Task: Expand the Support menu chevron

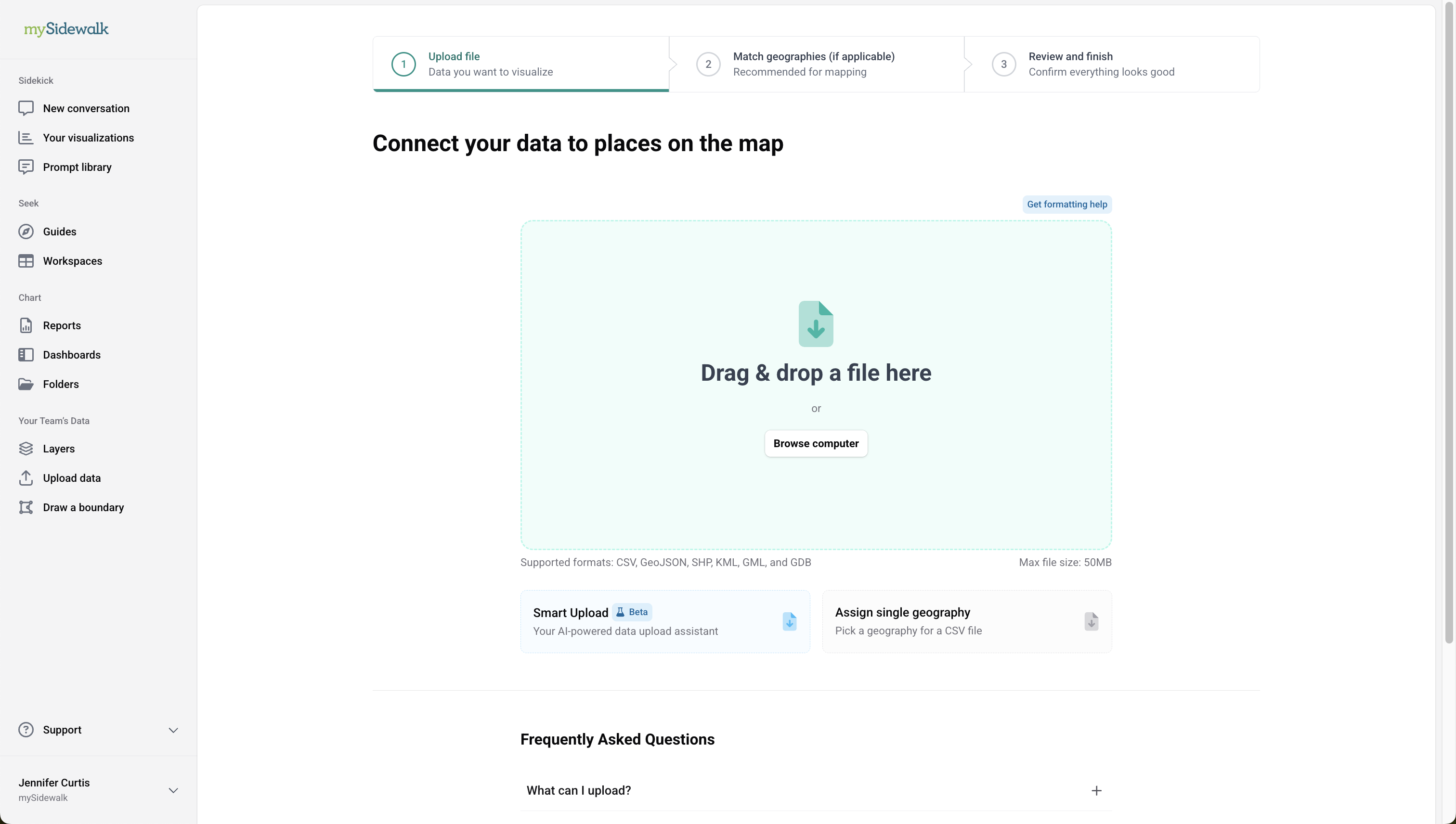Action: pyautogui.click(x=173, y=730)
